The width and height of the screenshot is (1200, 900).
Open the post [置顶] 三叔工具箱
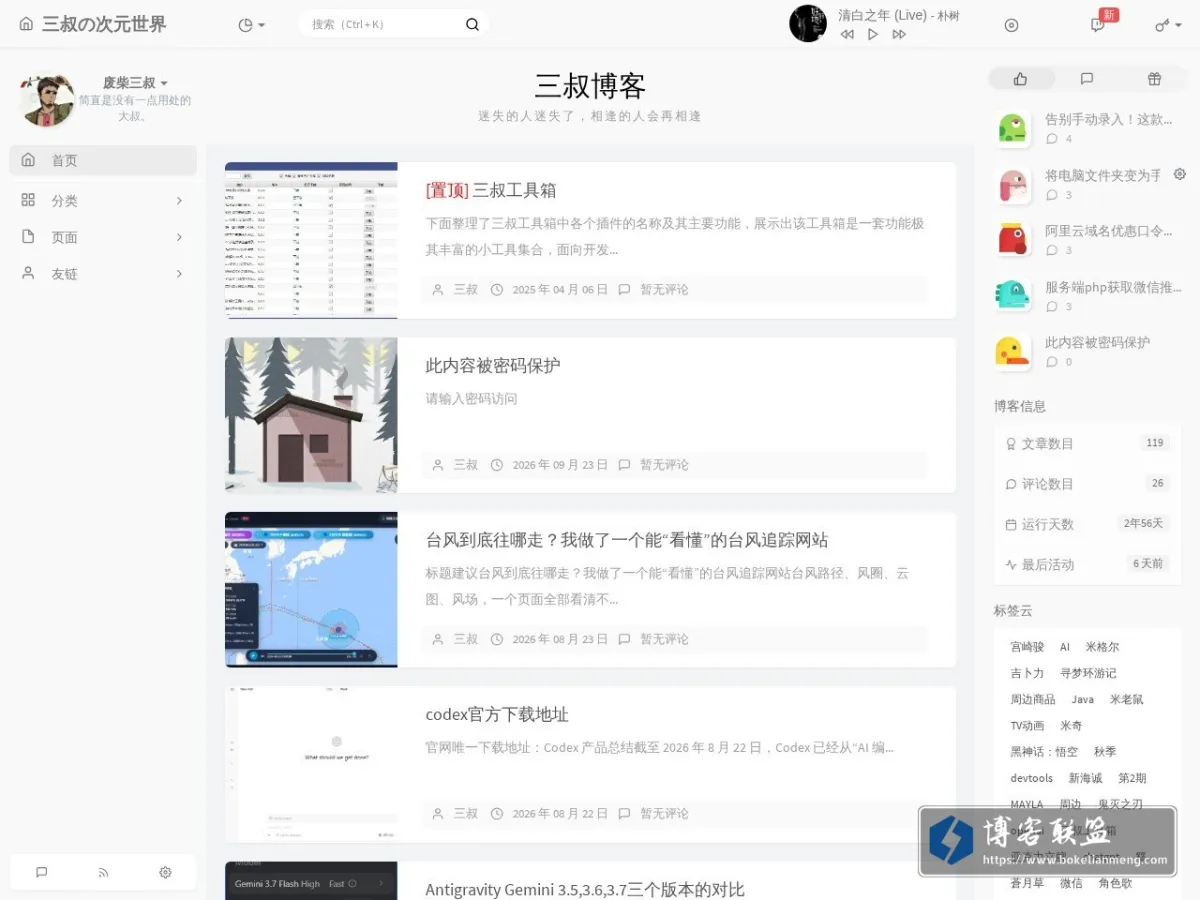pyautogui.click(x=491, y=190)
